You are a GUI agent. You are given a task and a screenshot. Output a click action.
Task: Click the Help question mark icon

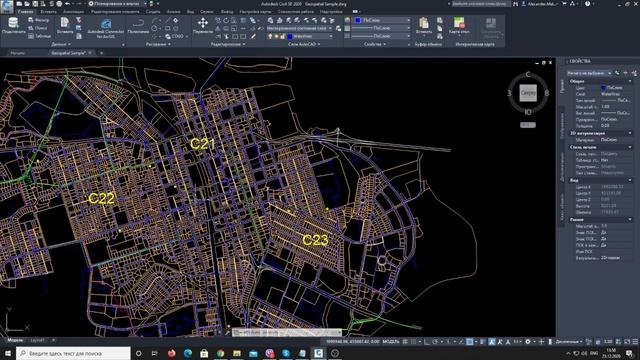tap(587, 4)
